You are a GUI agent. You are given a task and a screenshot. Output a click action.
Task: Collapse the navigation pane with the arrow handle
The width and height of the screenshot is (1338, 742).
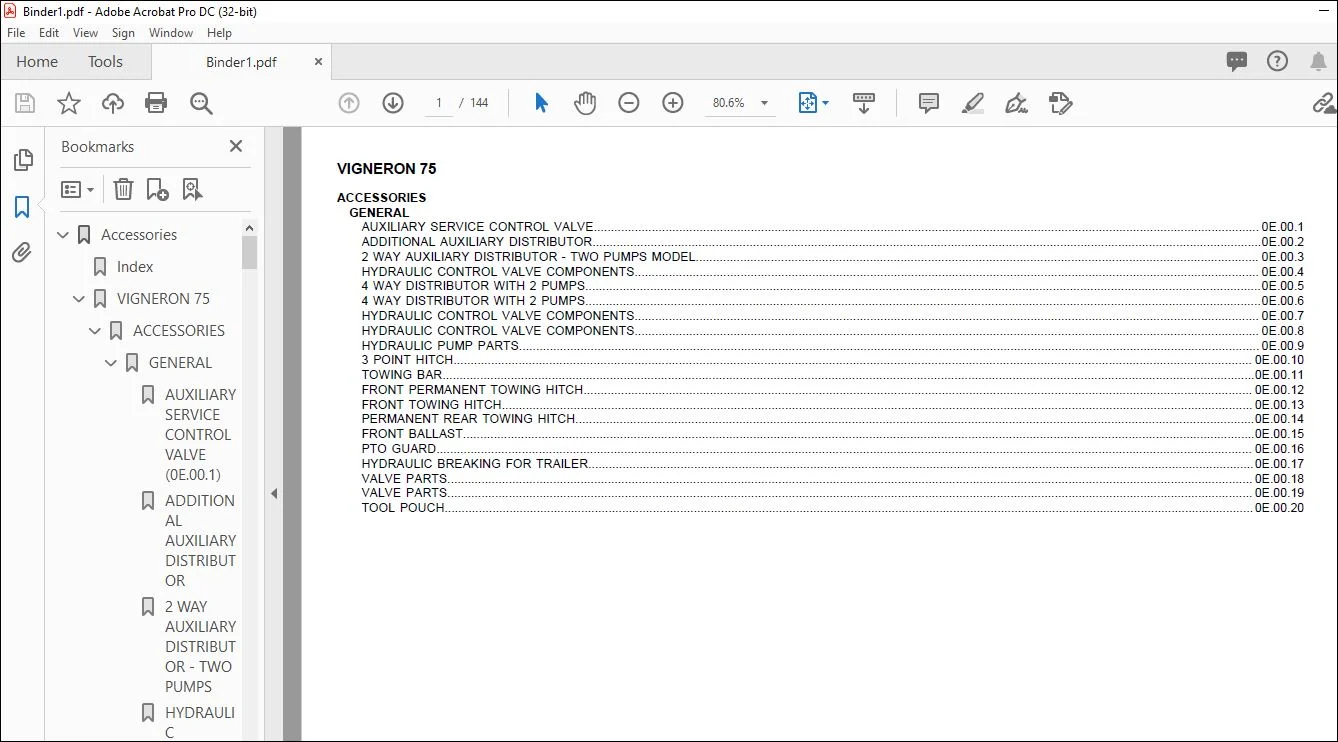[274, 493]
